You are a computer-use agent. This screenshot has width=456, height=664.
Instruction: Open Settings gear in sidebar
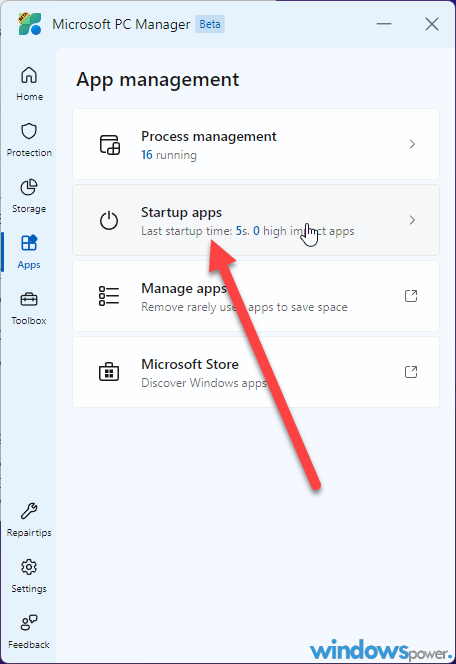pyautogui.click(x=29, y=575)
